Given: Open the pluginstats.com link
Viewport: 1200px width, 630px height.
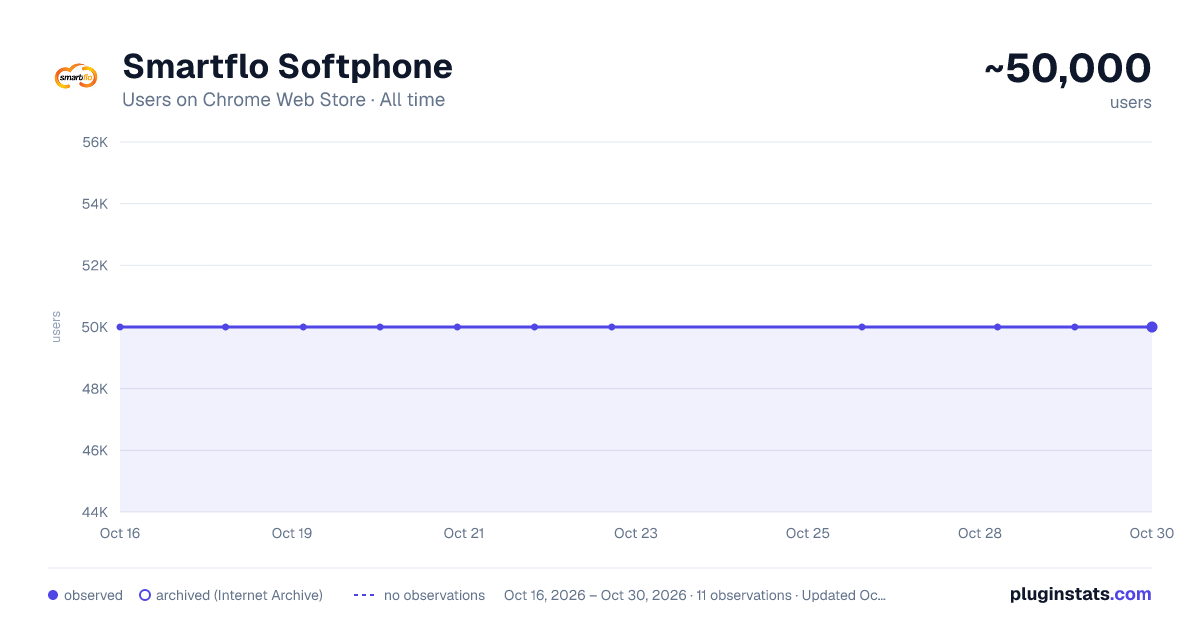Looking at the screenshot, I should coord(1080,594).
